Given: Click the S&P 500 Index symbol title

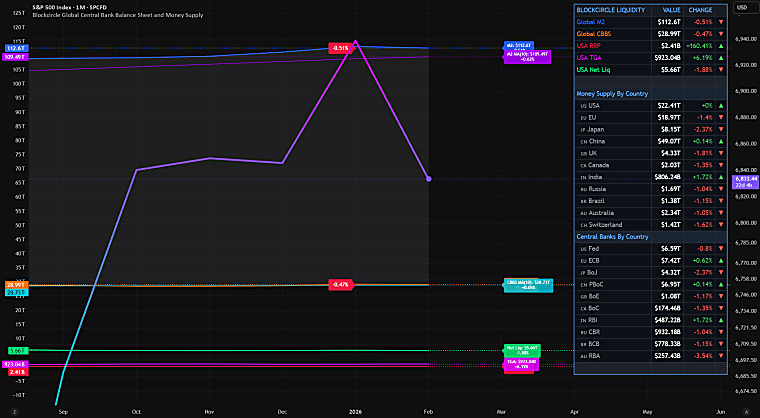Looking at the screenshot, I should pos(69,7).
